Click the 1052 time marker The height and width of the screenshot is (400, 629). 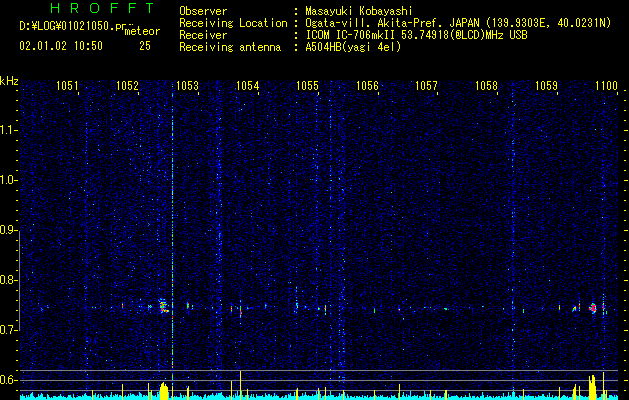127,85
